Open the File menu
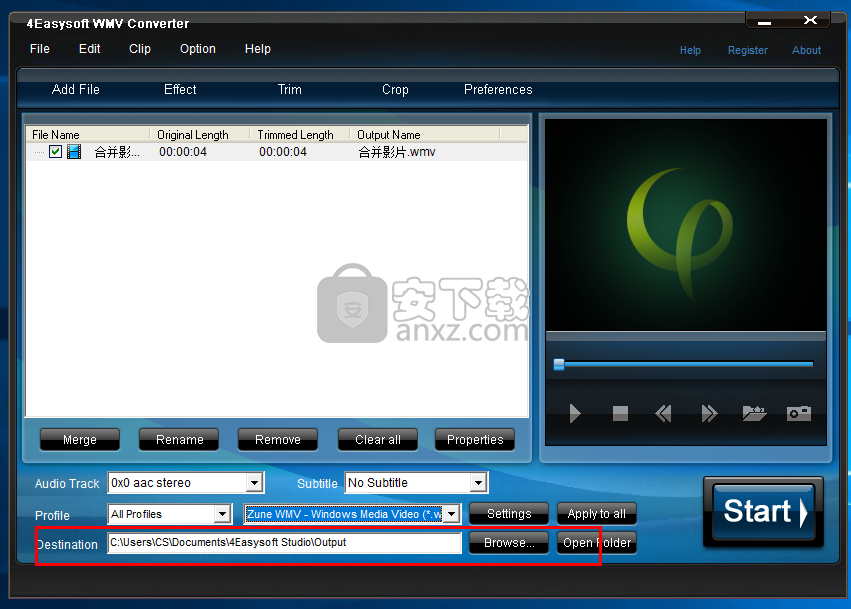 (40, 49)
